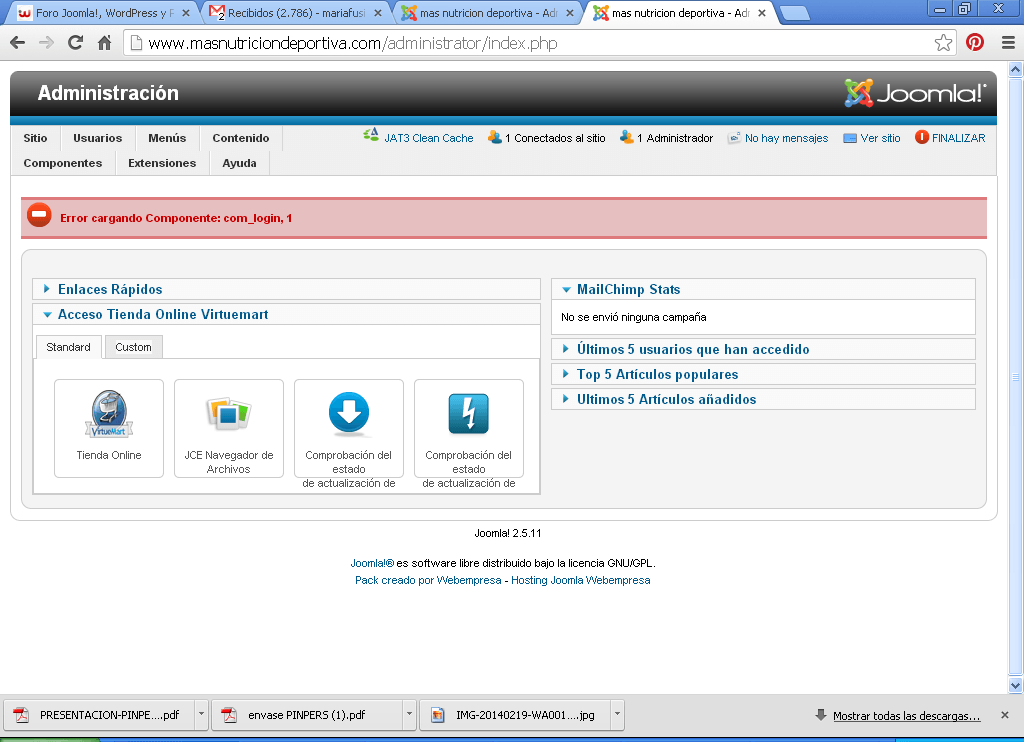This screenshot has height=742, width=1024.
Task: Click the vertical scrollbar down arrow
Action: [1016, 685]
